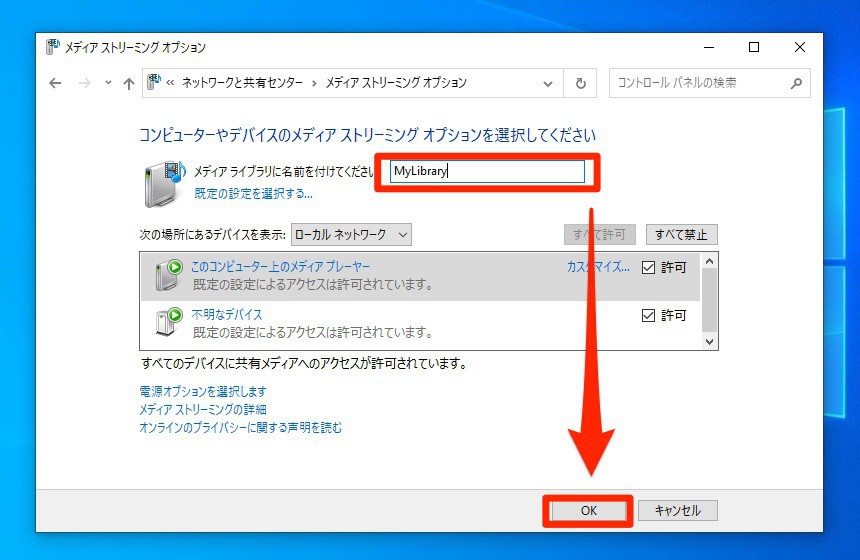Screen dimensions: 860x560
Task: Close the メディア ストリーミング オプション window
Action: pyautogui.click(x=800, y=47)
